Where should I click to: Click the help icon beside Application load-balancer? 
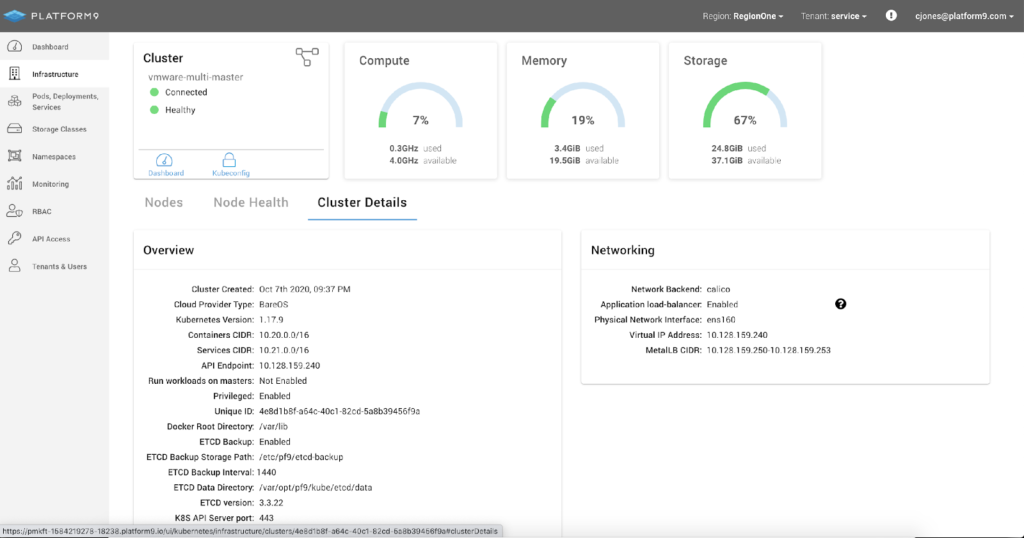[x=840, y=304]
